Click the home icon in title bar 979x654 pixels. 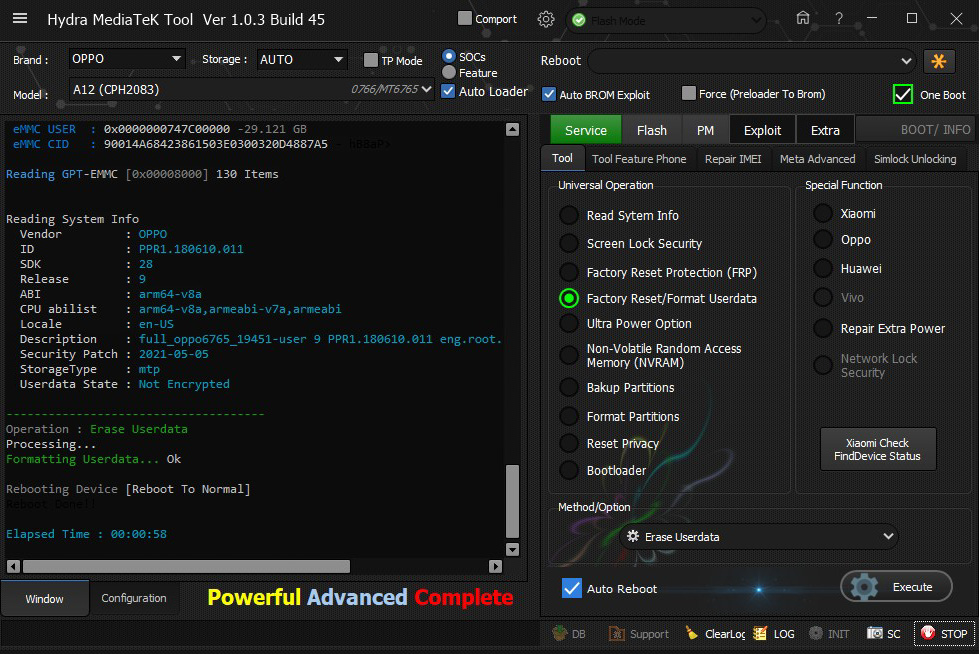click(803, 18)
